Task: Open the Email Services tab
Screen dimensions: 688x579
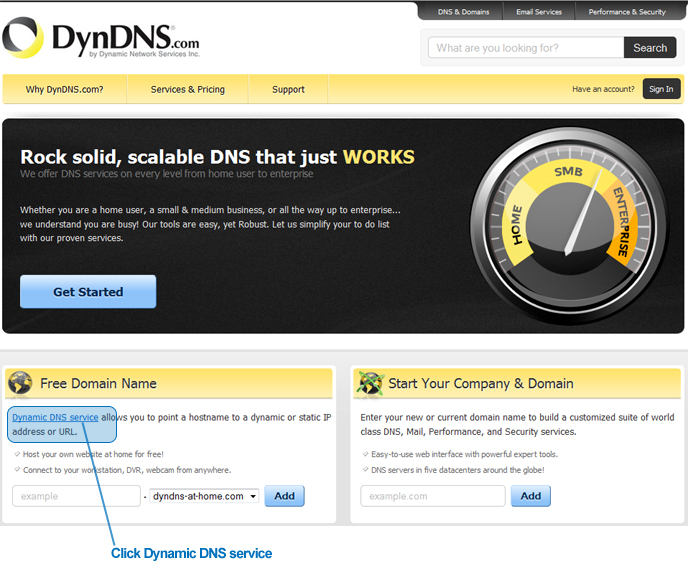Action: tap(539, 12)
